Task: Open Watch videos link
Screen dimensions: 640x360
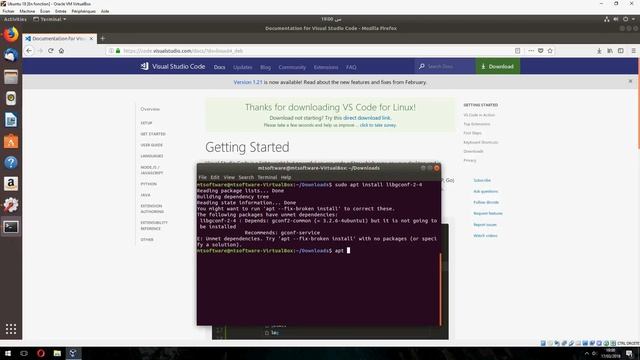Action: [x=485, y=236]
